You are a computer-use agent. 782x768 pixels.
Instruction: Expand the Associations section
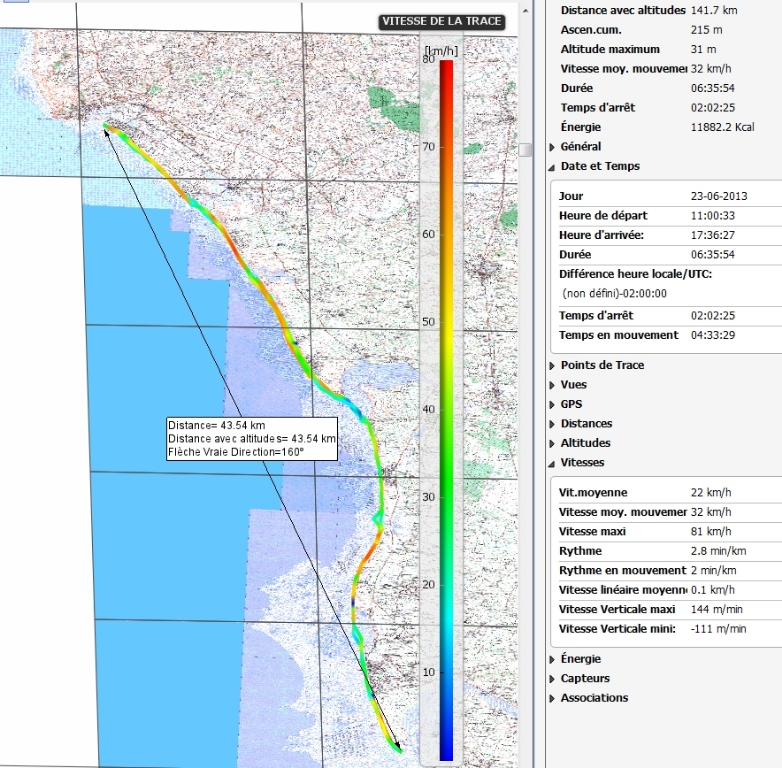pos(552,698)
